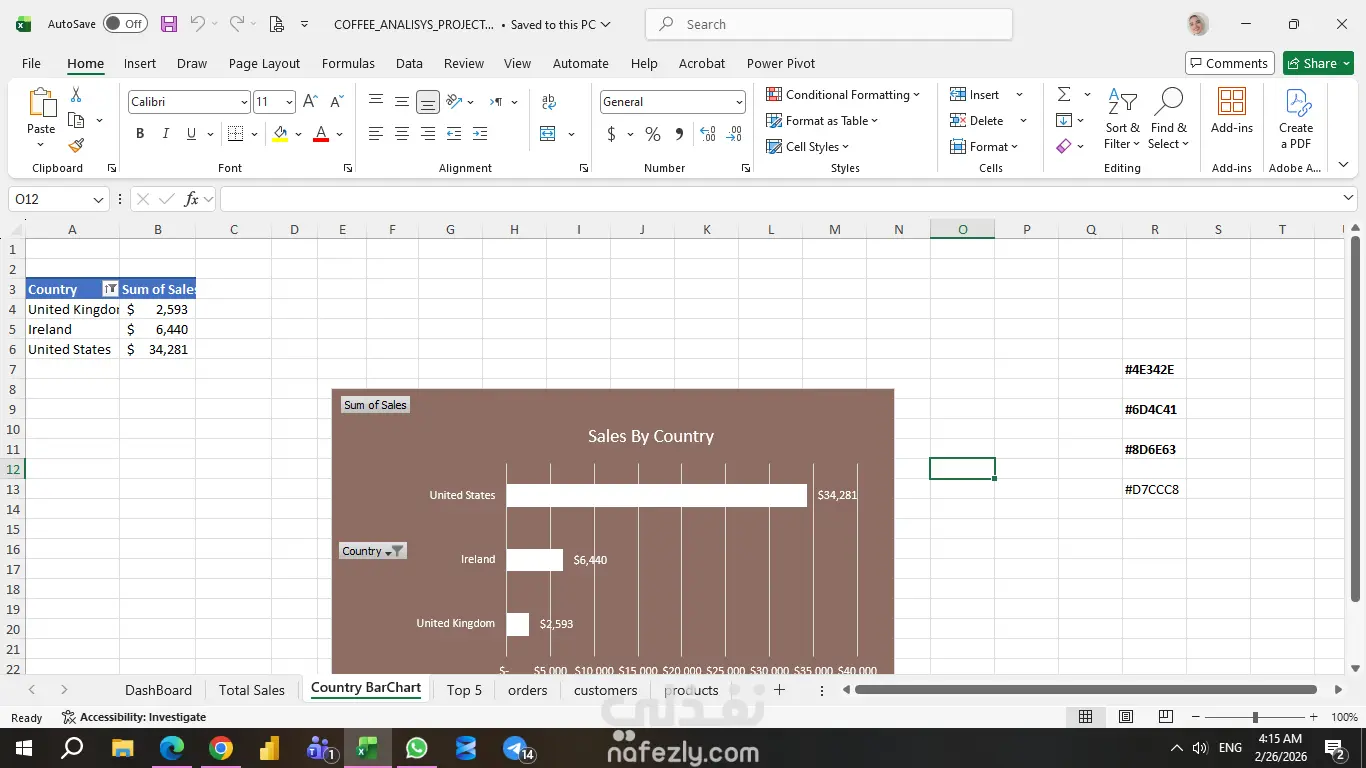Click the Accounting dollar format icon
This screenshot has width=1366, height=768.
611,134
